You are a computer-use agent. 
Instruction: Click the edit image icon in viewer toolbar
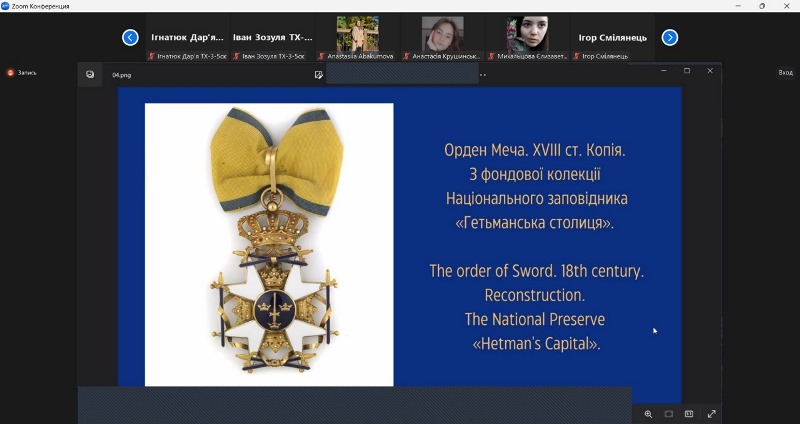click(x=319, y=75)
